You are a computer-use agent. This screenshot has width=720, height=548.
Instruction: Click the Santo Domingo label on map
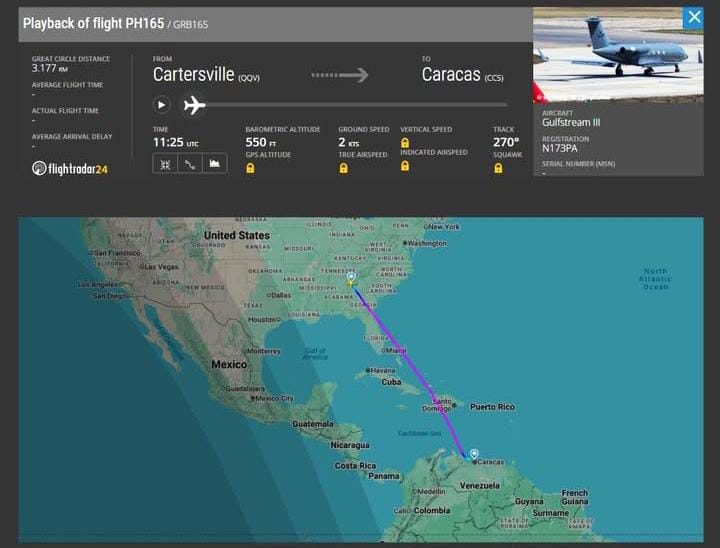[x=438, y=405]
